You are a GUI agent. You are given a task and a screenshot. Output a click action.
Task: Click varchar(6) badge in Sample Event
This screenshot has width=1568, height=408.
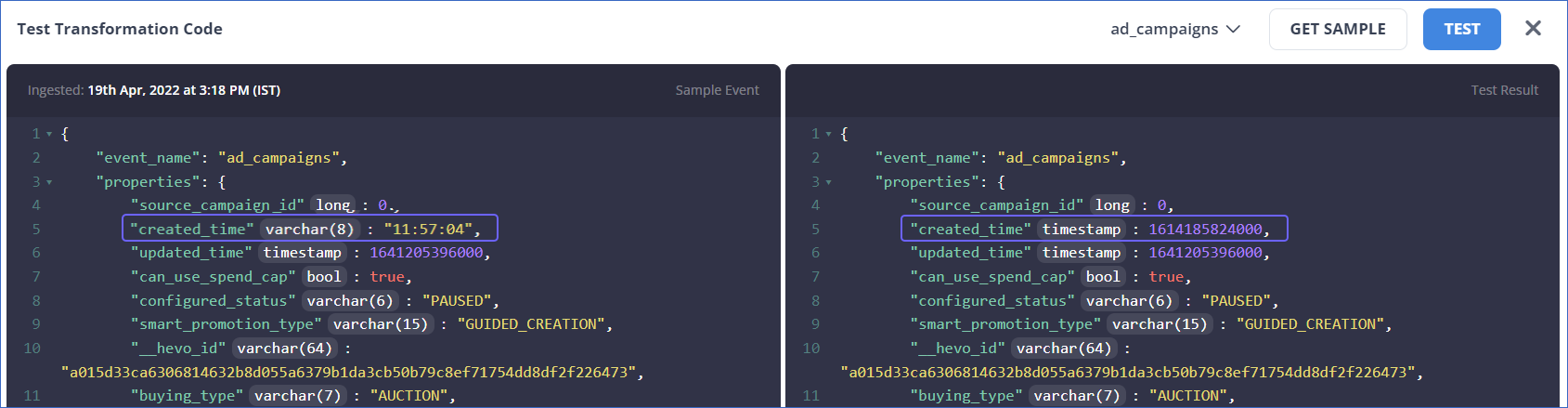pyautogui.click(x=350, y=301)
